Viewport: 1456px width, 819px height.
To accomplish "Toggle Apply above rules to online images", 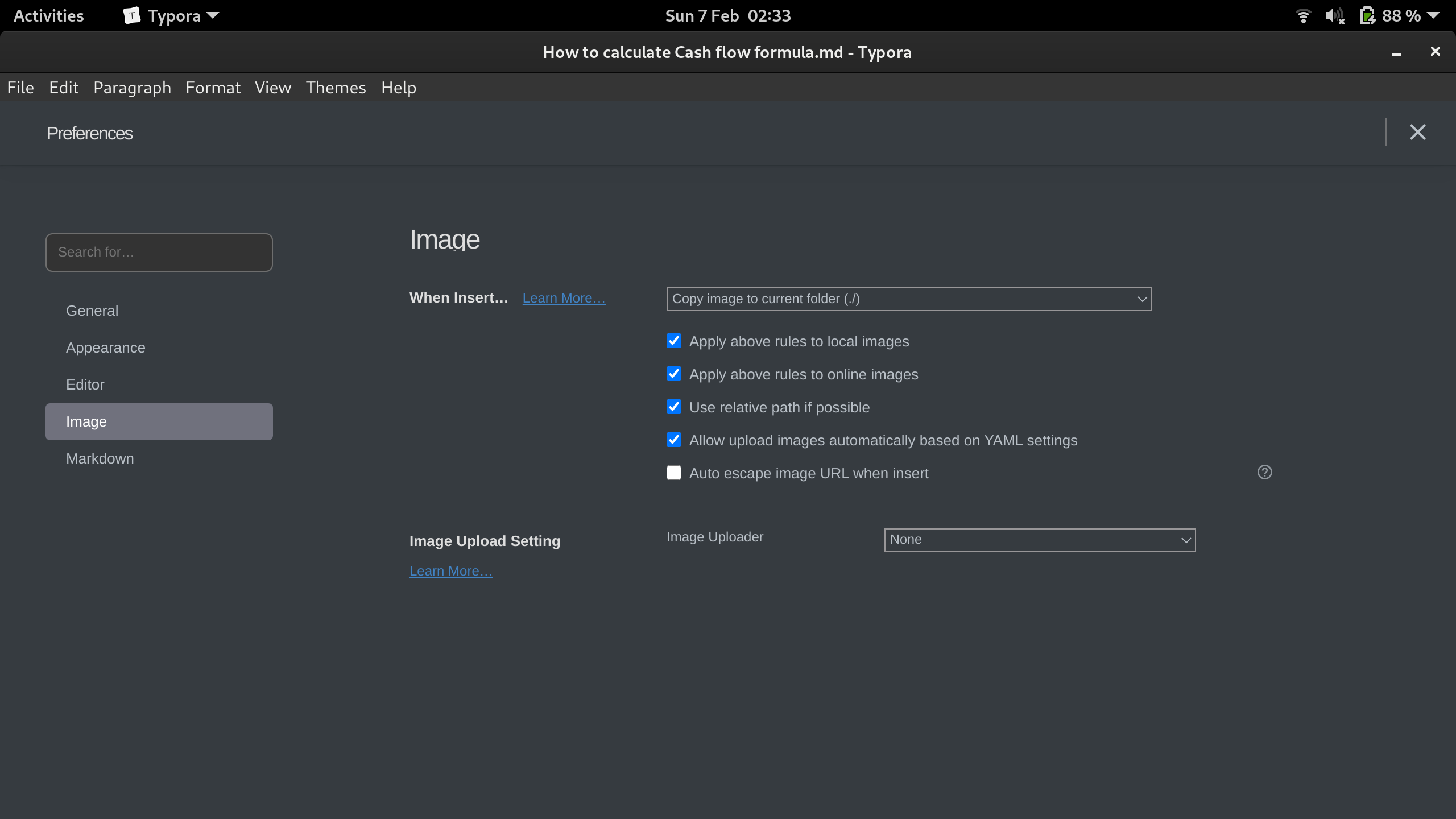I will (674, 374).
